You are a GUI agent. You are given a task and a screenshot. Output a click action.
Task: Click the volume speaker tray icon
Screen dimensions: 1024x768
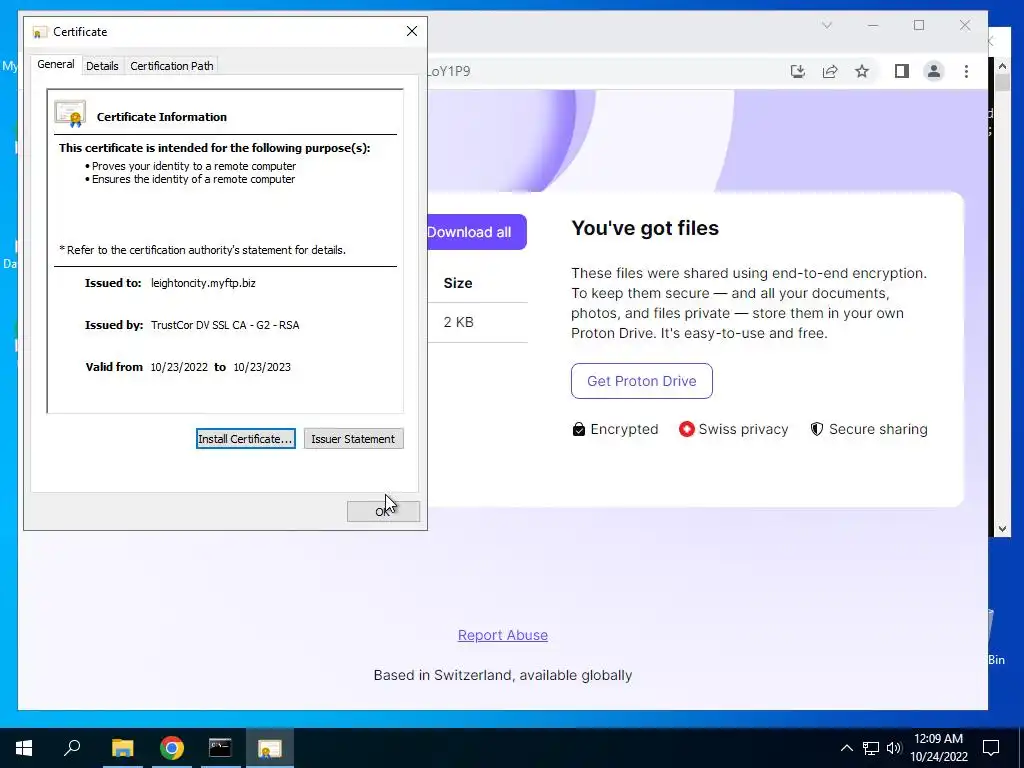click(x=894, y=748)
